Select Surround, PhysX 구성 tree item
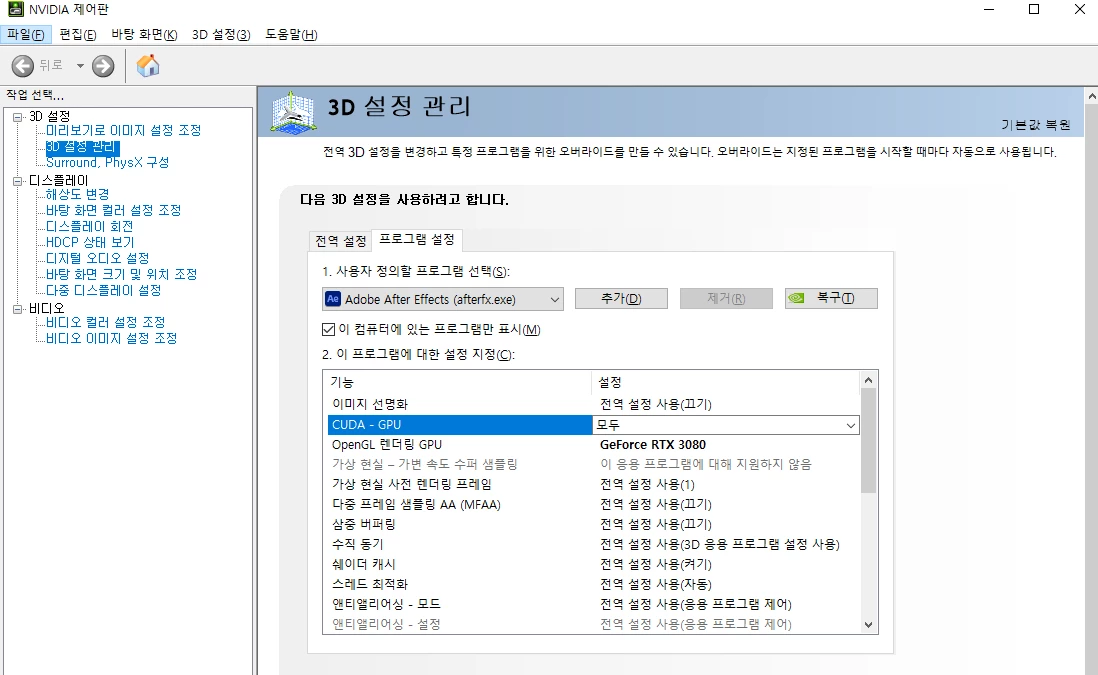 coord(107,162)
